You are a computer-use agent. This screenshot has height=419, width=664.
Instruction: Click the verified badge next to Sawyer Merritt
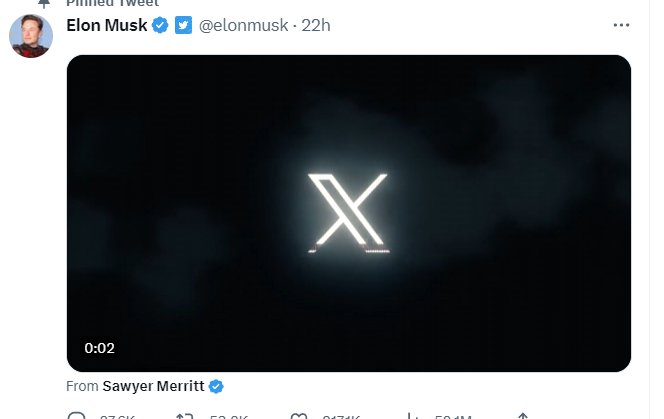[x=215, y=386]
